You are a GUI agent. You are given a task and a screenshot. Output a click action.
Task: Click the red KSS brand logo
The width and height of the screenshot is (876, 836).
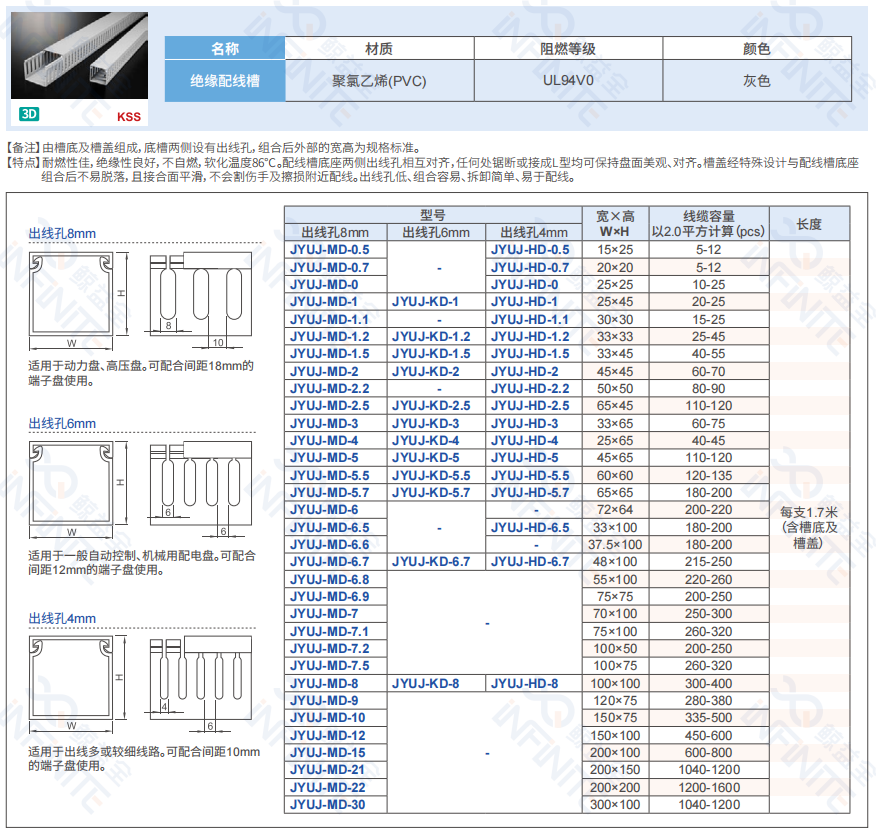(x=129, y=117)
